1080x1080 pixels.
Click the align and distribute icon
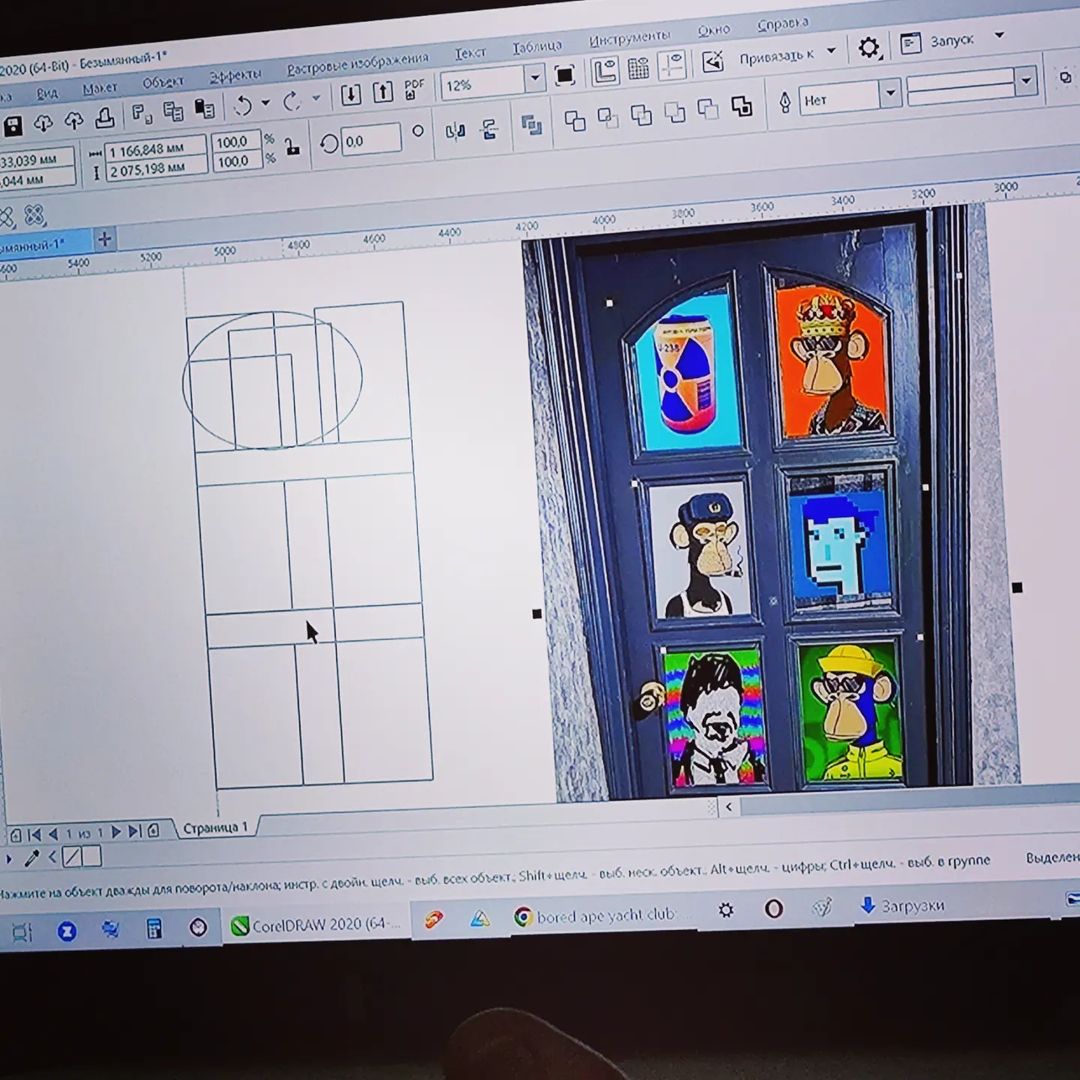[531, 125]
